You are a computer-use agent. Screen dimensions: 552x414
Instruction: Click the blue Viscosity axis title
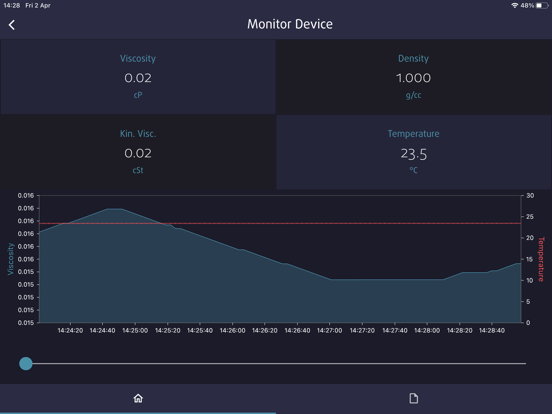tap(11, 259)
